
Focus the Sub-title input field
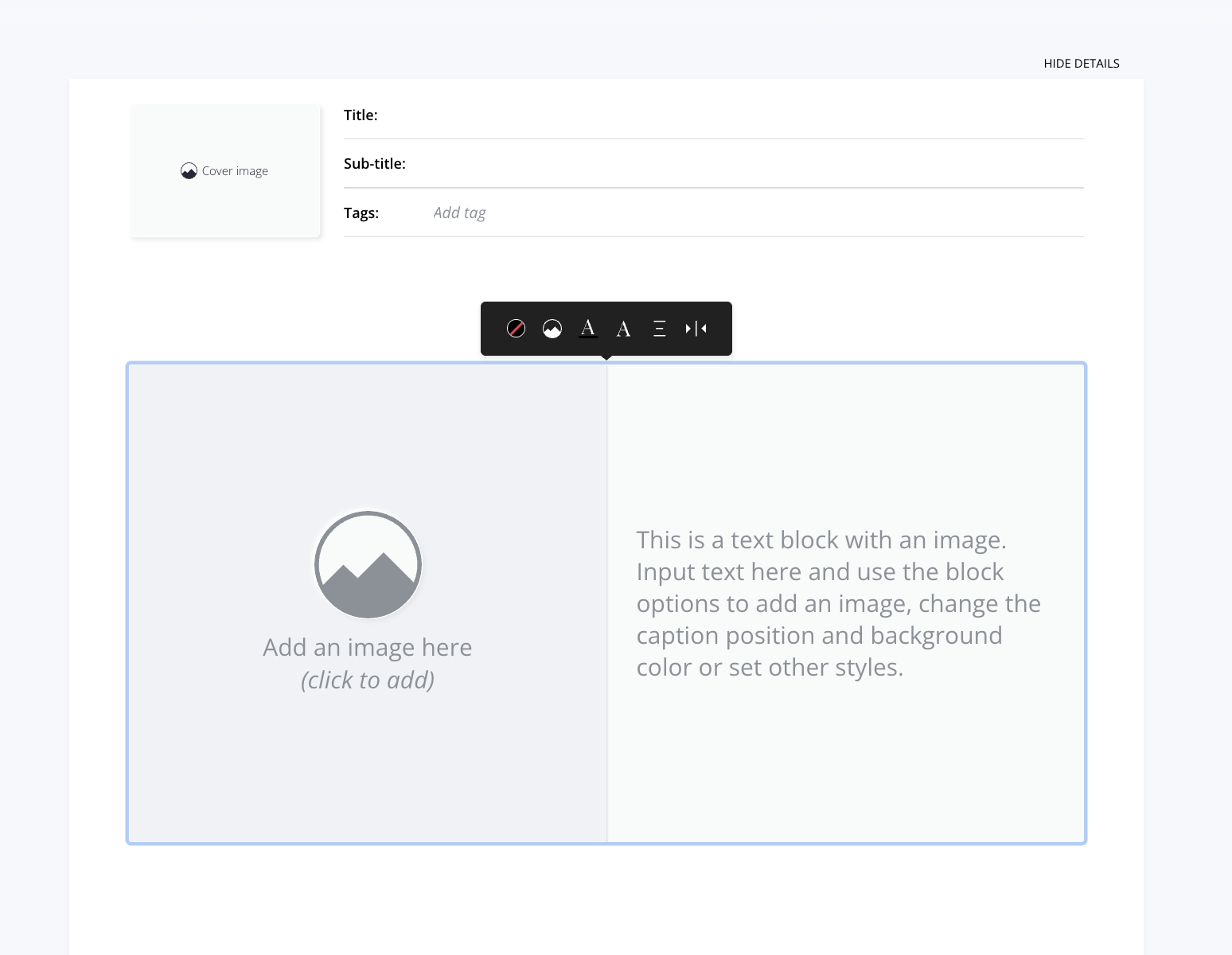[744, 164]
